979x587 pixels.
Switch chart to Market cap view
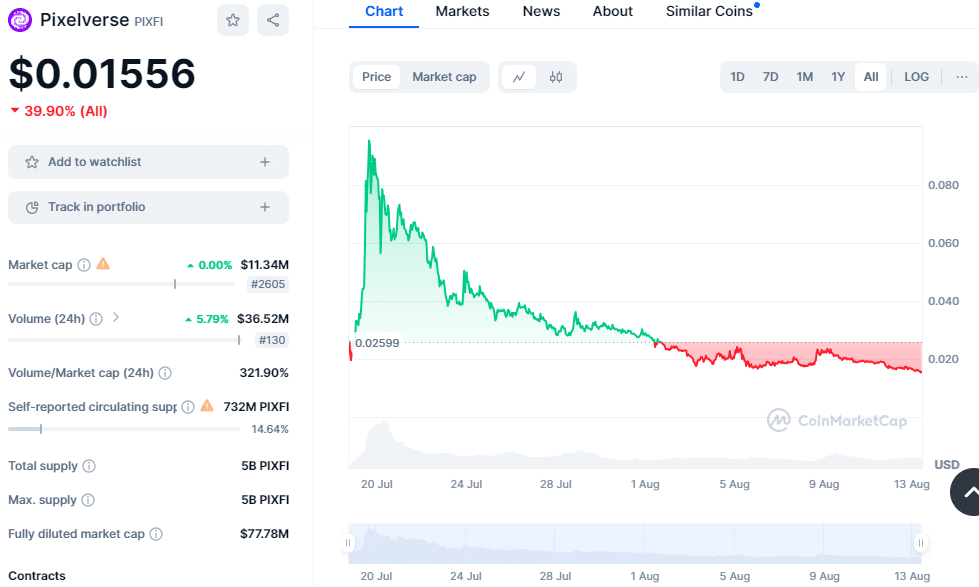tap(445, 77)
